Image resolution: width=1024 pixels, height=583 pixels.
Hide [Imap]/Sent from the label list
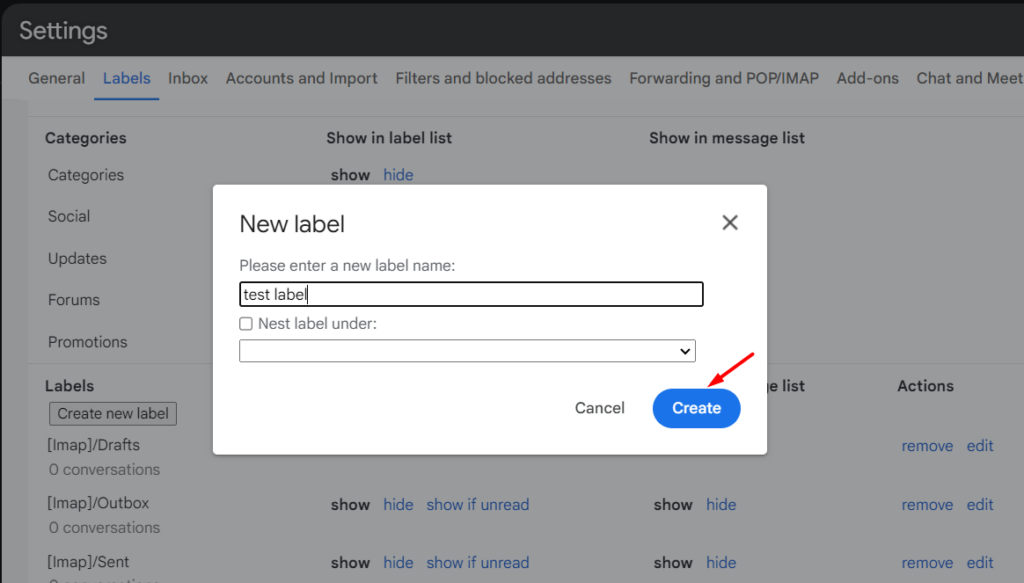pyautogui.click(x=398, y=563)
